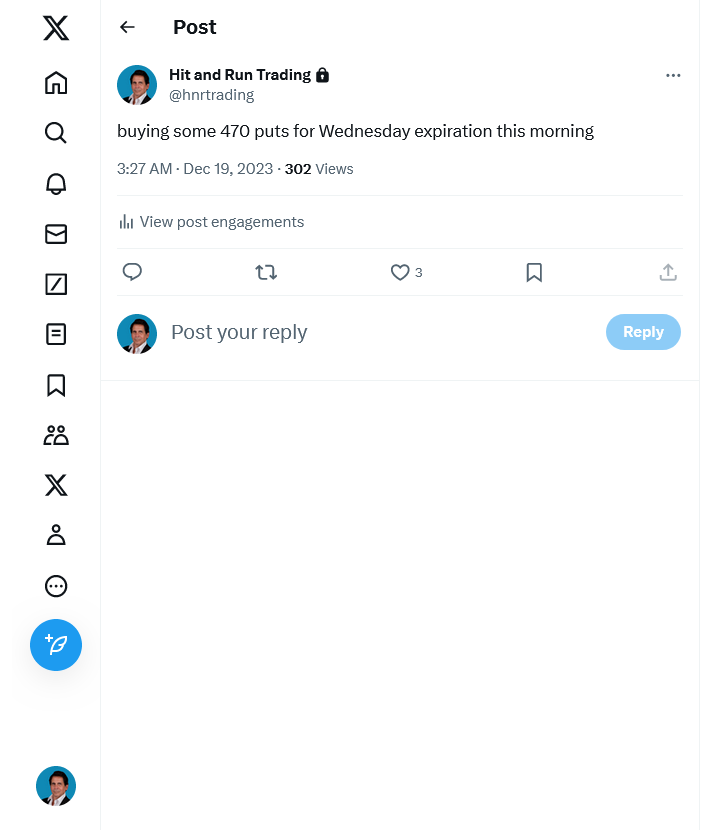The image size is (724, 830).
Task: Open Direct Messages envelope icon
Action: (x=56, y=234)
